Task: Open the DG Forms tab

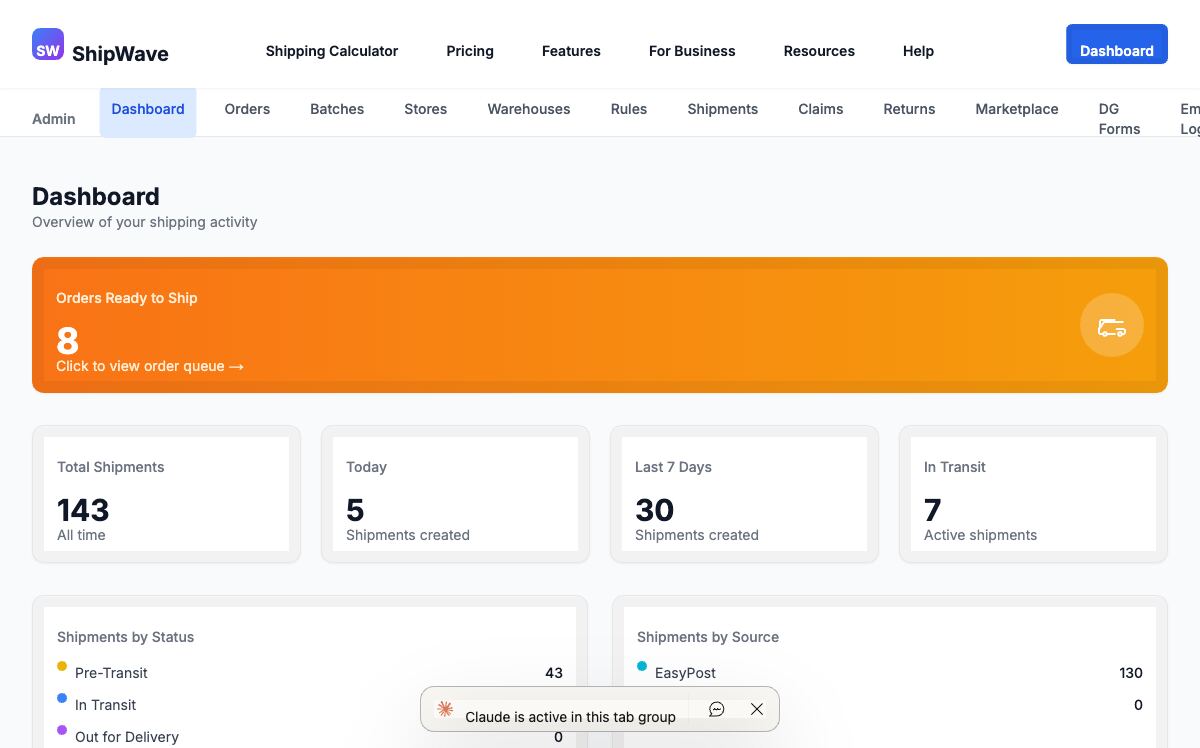Action: coord(1119,119)
